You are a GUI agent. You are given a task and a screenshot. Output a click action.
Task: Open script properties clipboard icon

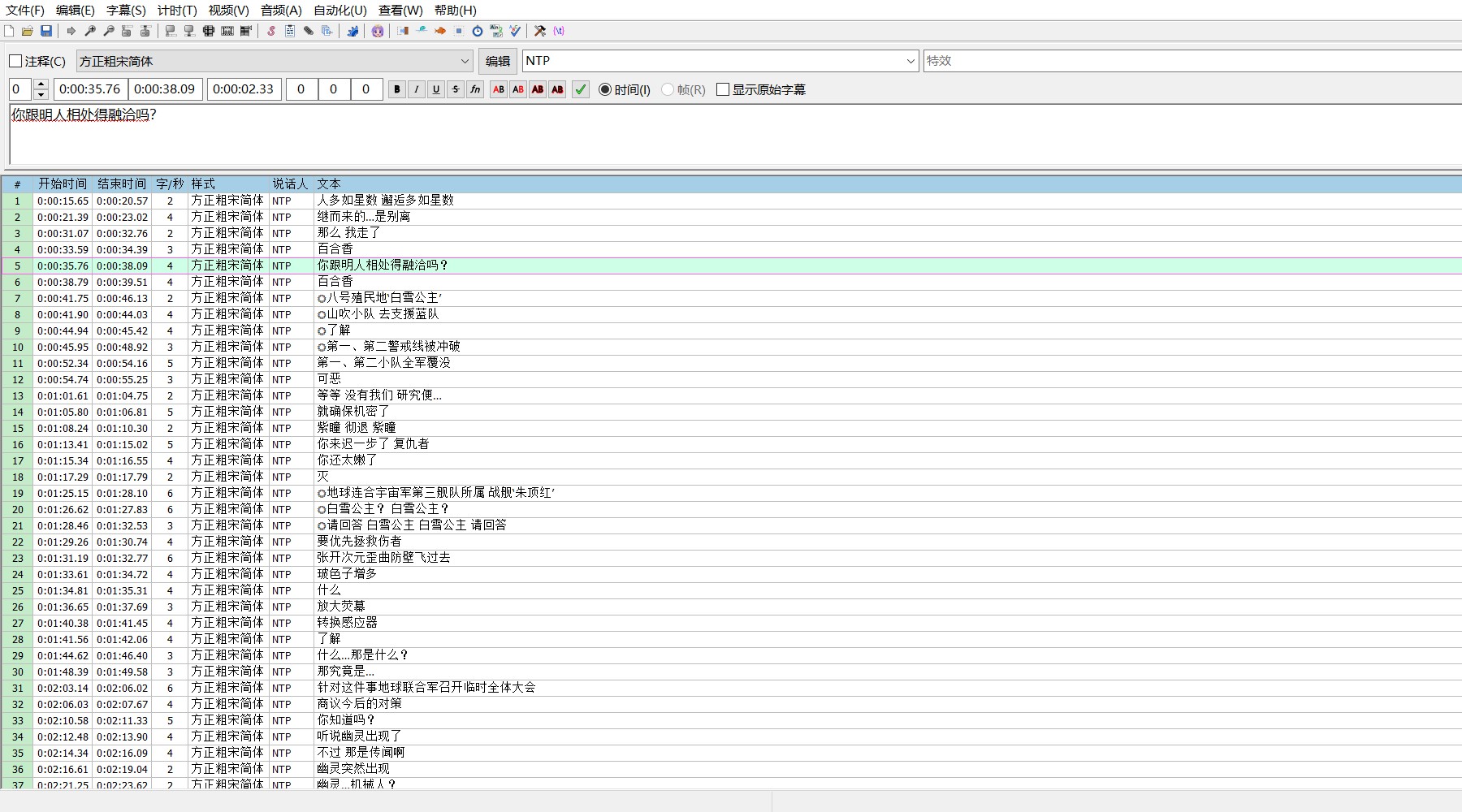tap(290, 31)
